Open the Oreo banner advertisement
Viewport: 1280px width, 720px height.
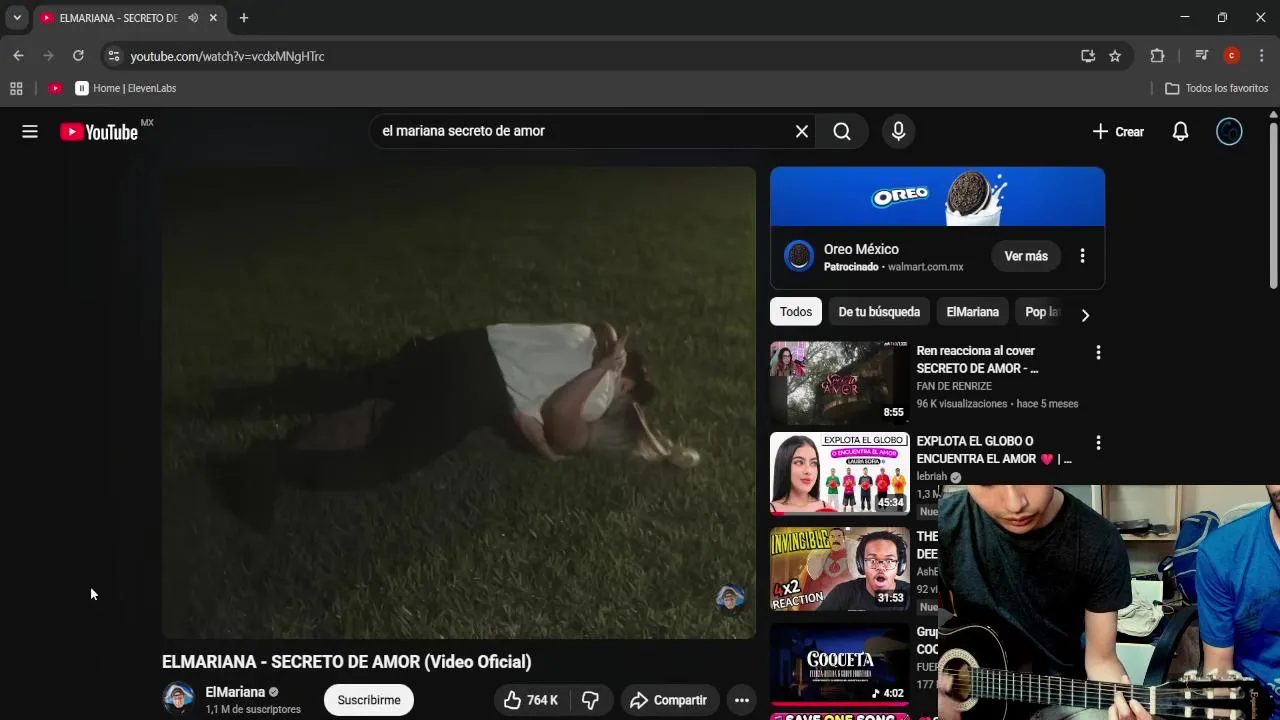(937, 196)
